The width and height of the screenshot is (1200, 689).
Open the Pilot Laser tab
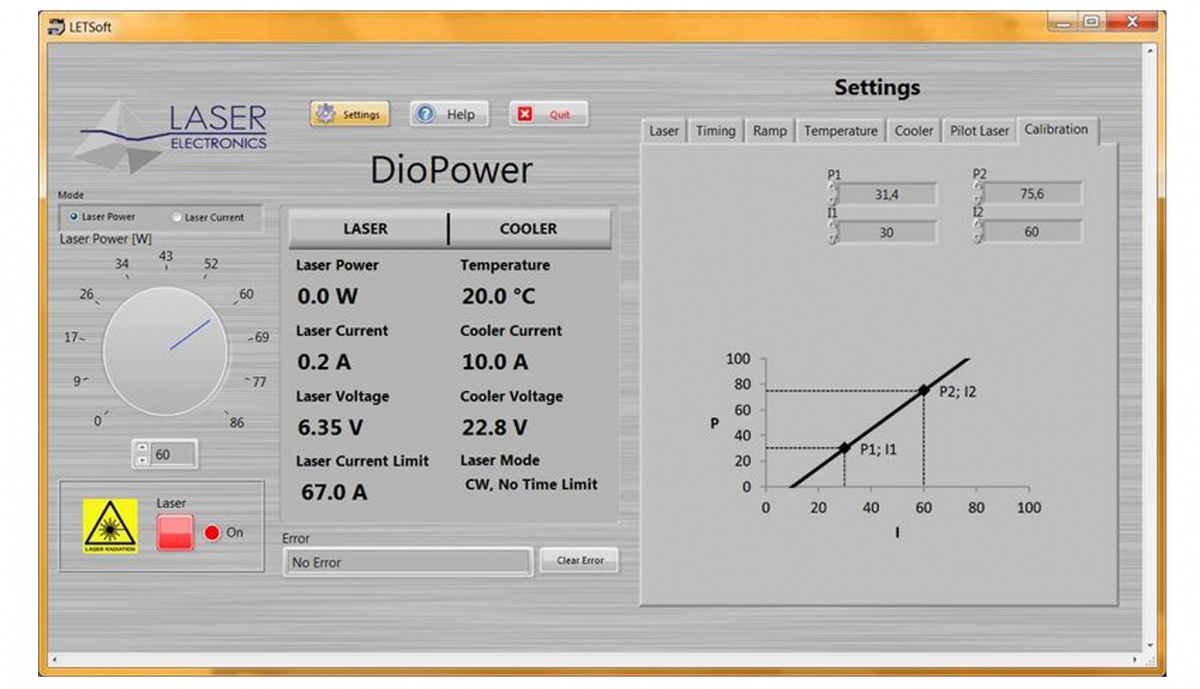pyautogui.click(x=979, y=131)
